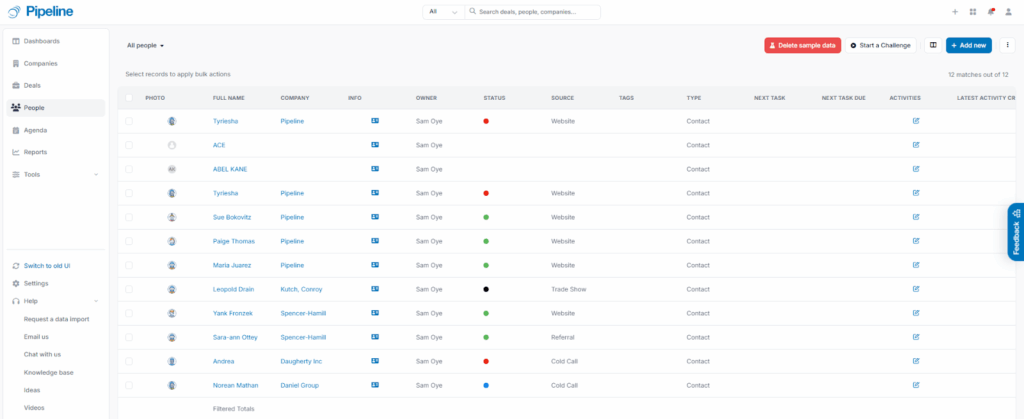Open the notifications bell icon

click(990, 12)
